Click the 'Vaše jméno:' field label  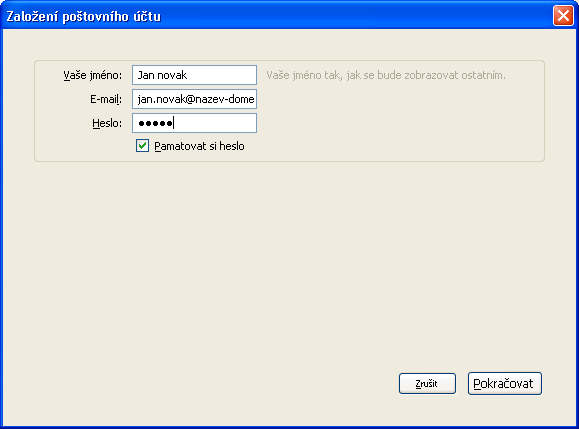(92, 75)
